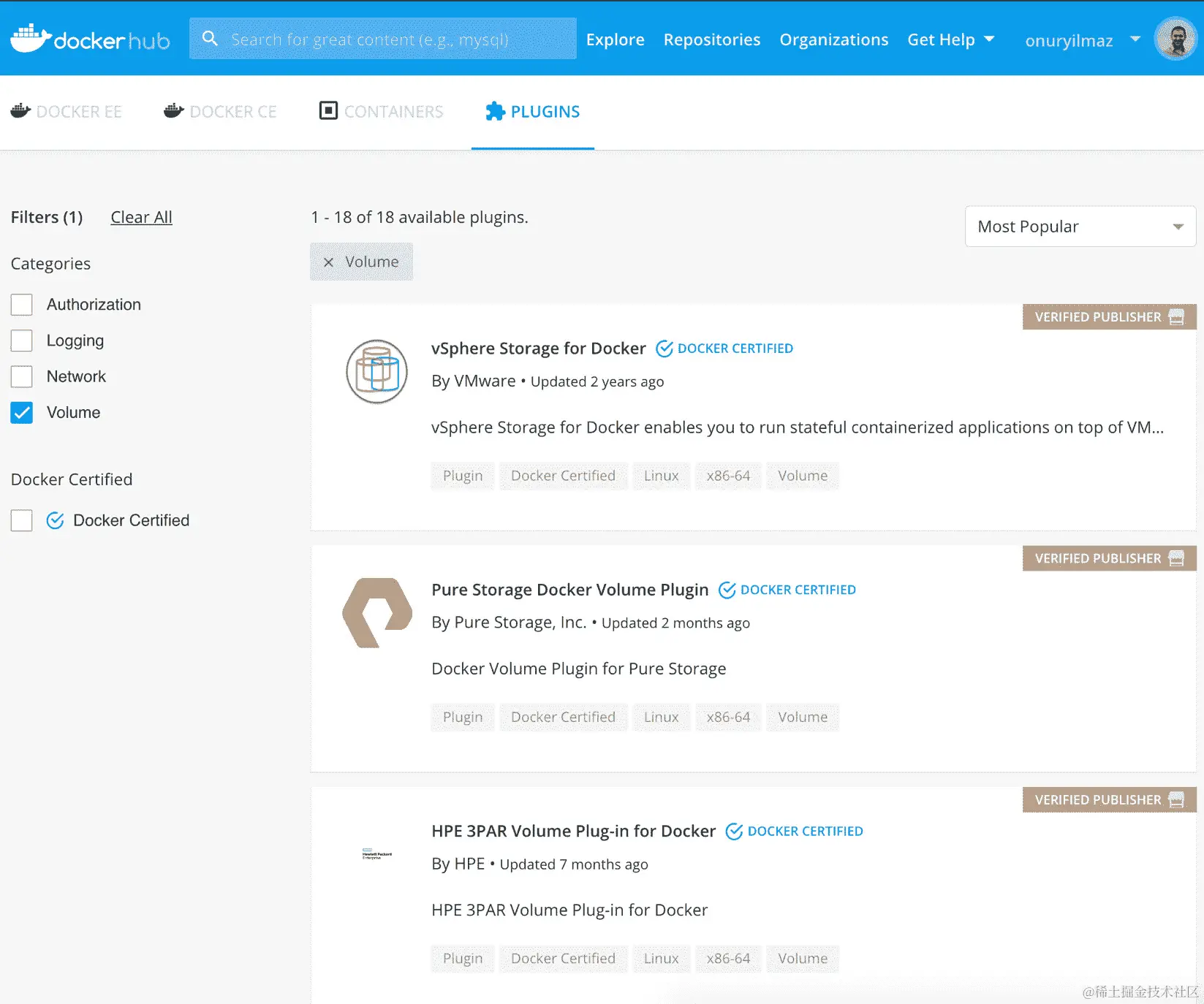Uncheck the Volume category filter
Screen dimensions: 1204x1004
click(x=22, y=412)
